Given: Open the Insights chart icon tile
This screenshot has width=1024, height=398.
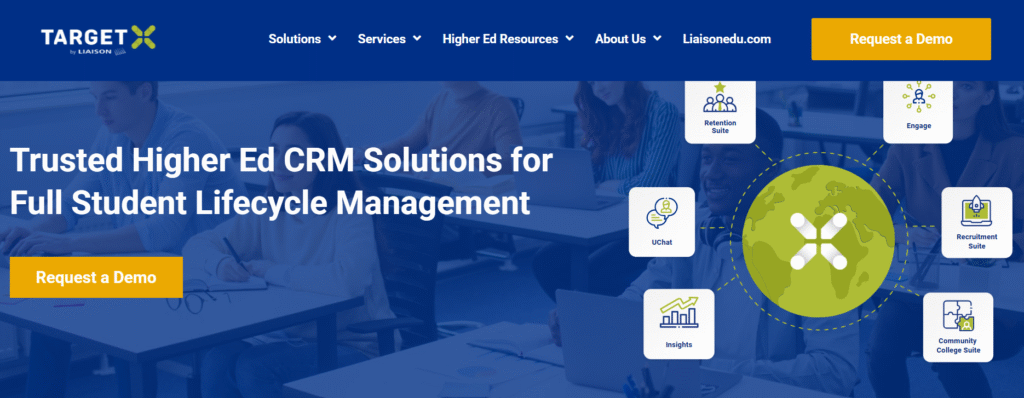Looking at the screenshot, I should pyautogui.click(x=679, y=324).
